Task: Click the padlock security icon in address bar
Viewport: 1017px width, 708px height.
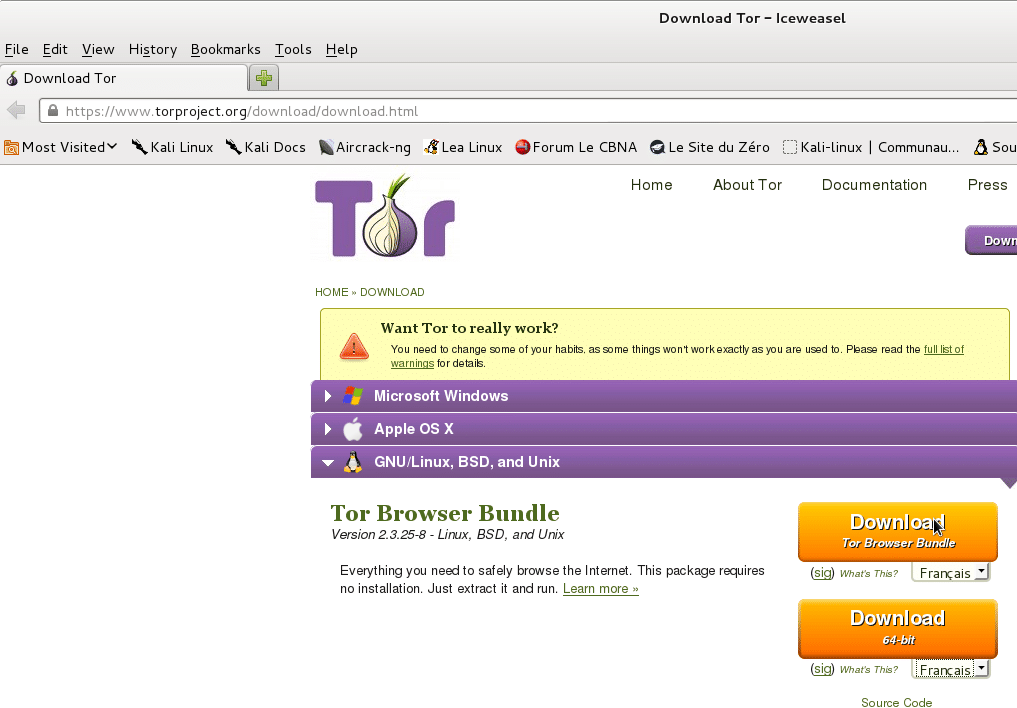Action: point(53,110)
